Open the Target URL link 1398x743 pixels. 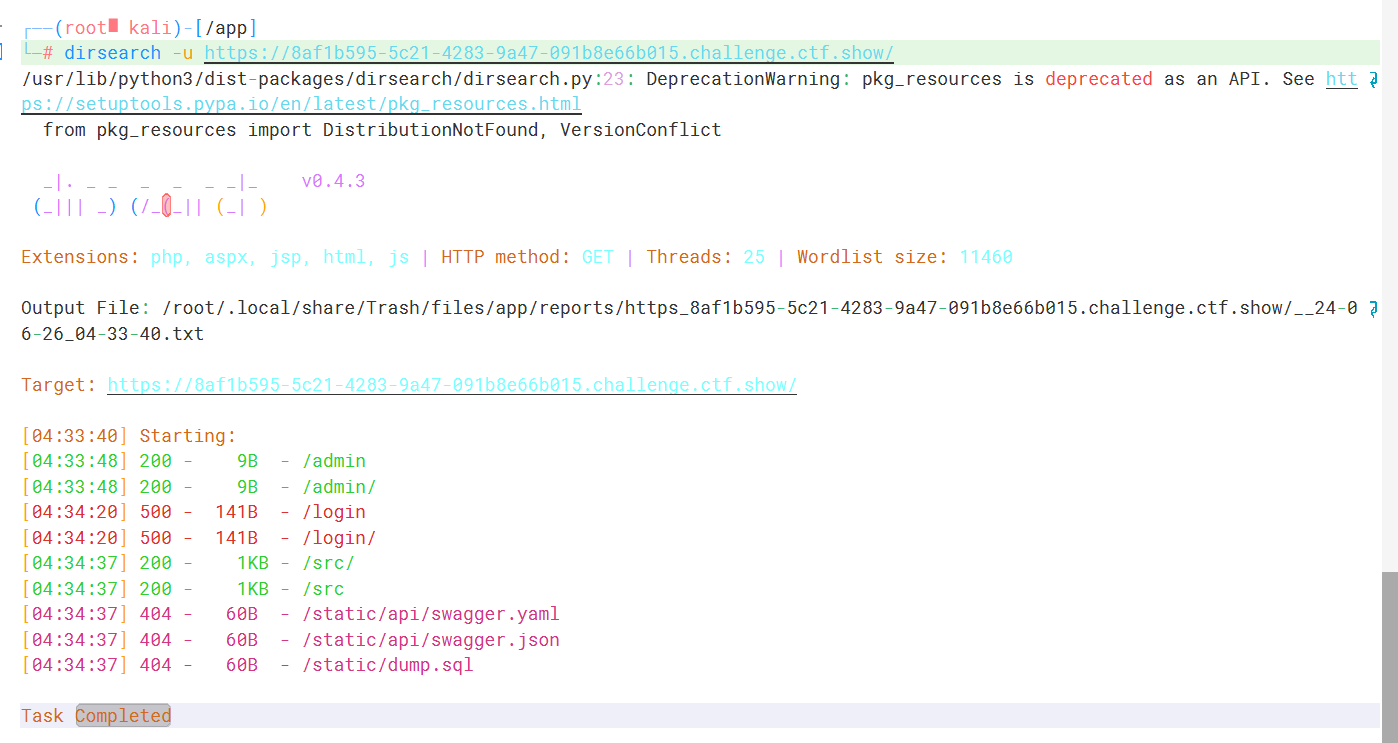click(452, 385)
